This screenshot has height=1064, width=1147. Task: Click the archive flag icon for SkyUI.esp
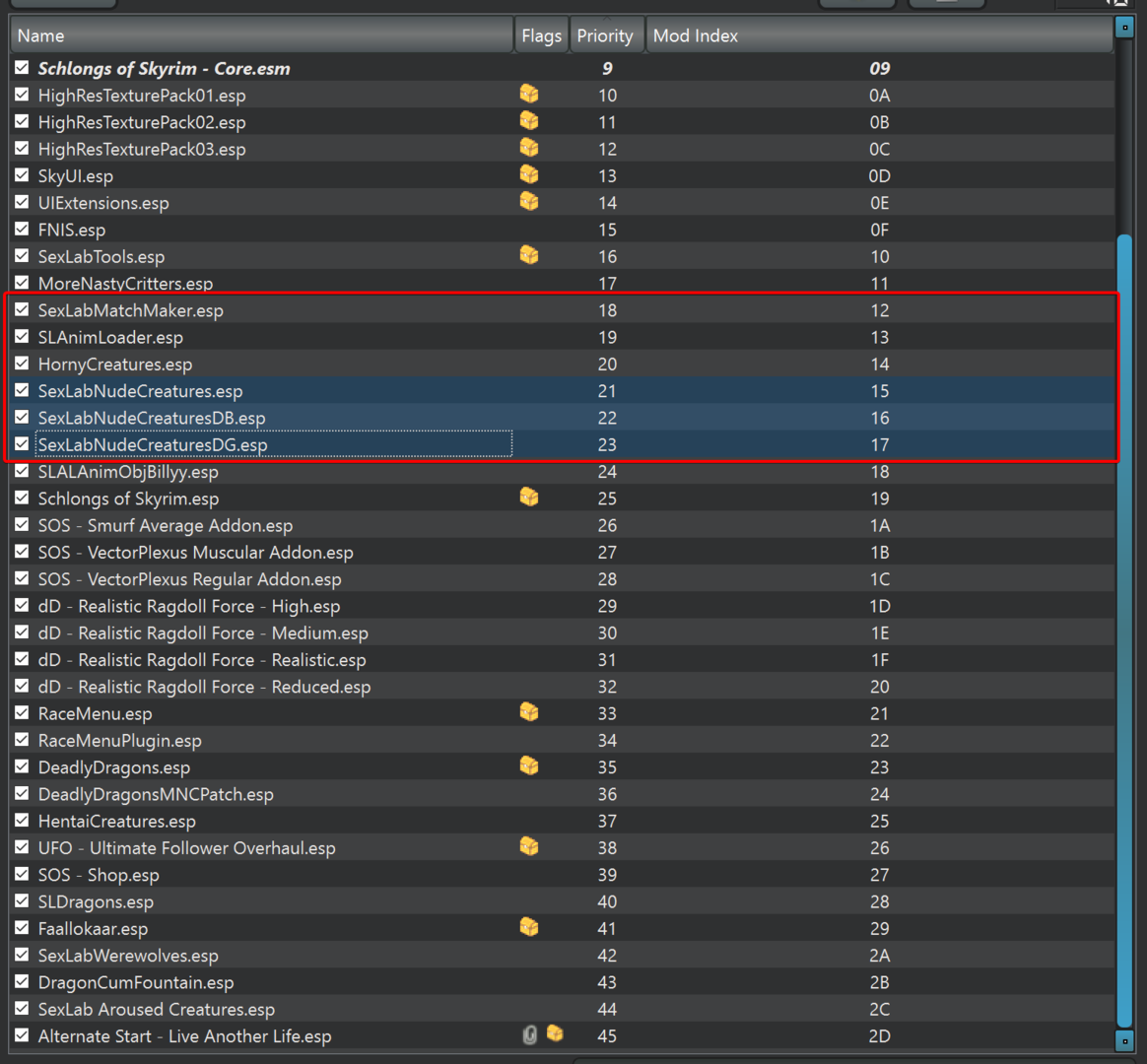pos(529,175)
